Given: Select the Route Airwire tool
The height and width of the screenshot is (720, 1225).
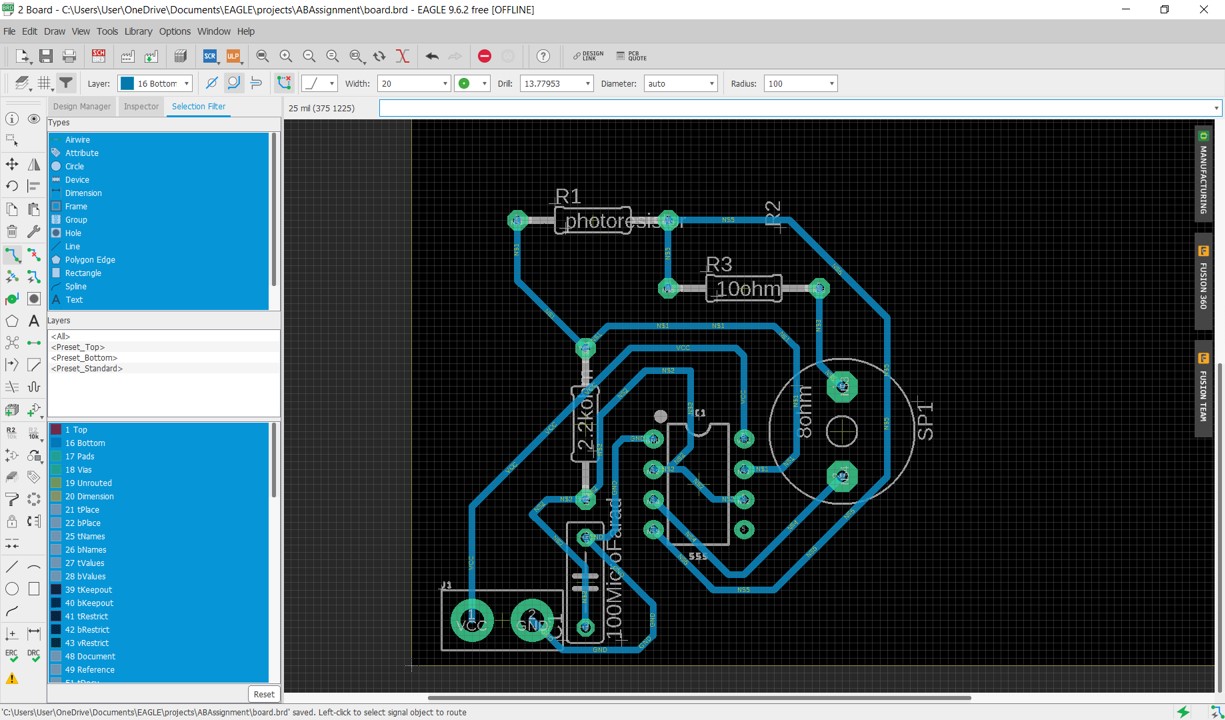Looking at the screenshot, I should click(x=12, y=254).
